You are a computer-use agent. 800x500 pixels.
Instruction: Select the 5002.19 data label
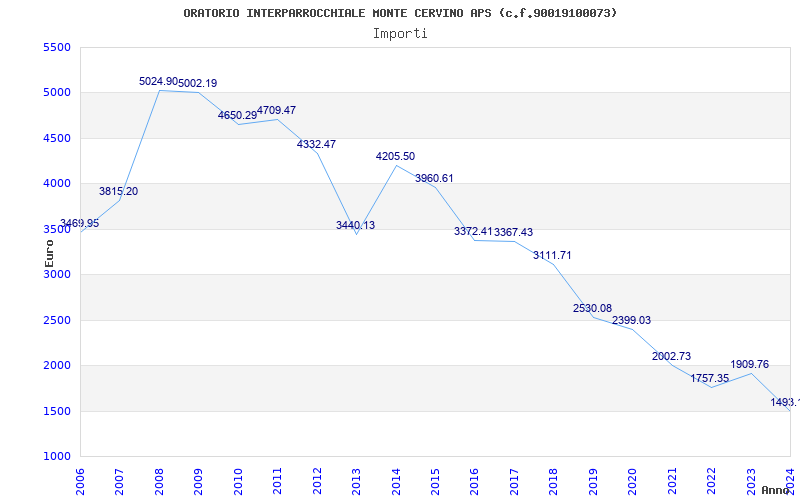click(197, 83)
